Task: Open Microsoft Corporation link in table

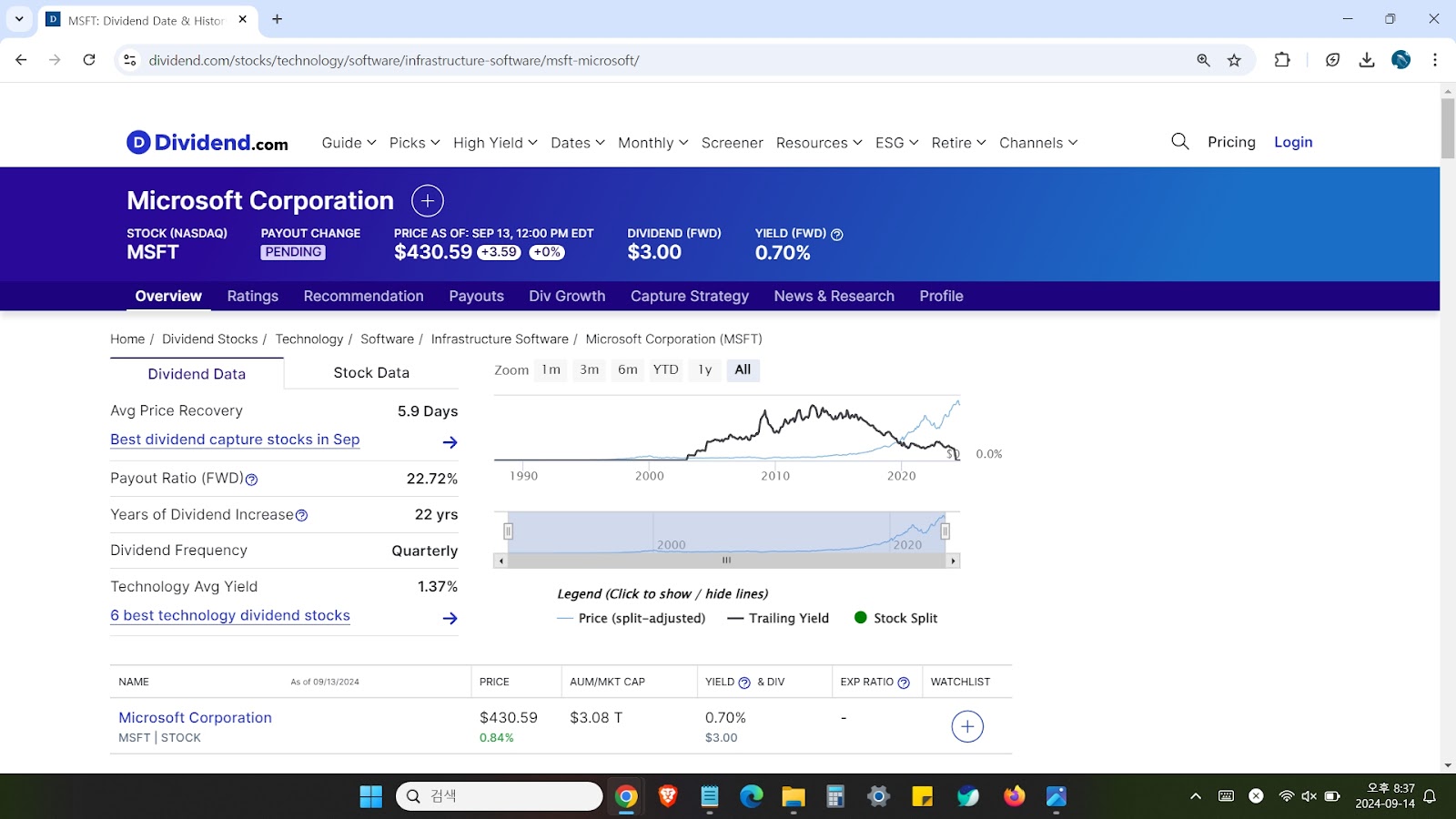Action: [195, 718]
